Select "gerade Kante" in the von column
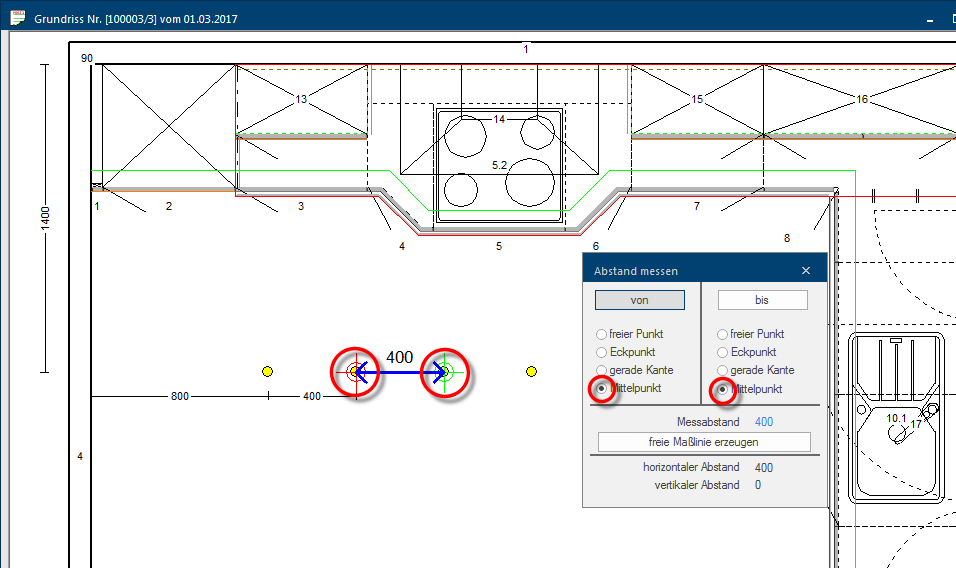This screenshot has width=956, height=568. [x=601, y=370]
